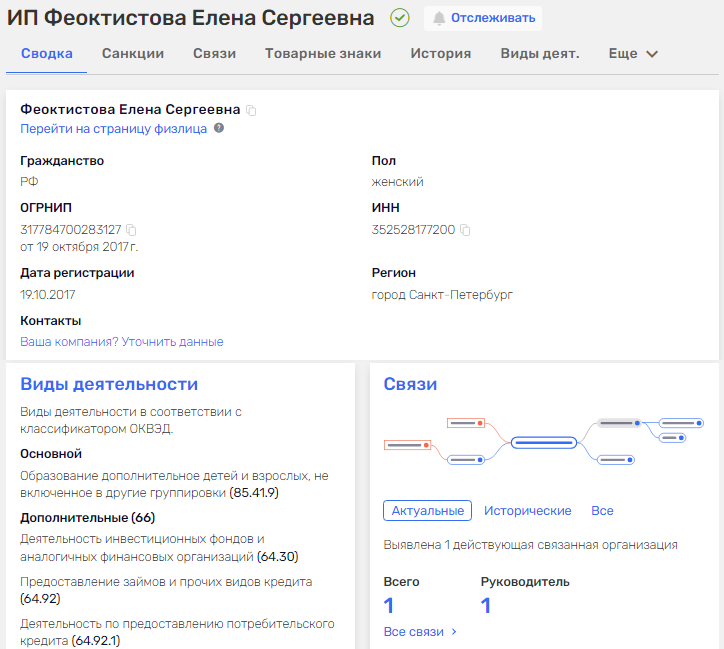The height and width of the screenshot is (649, 724).
Task: Open the Виды деятельности section heading
Action: 109,385
